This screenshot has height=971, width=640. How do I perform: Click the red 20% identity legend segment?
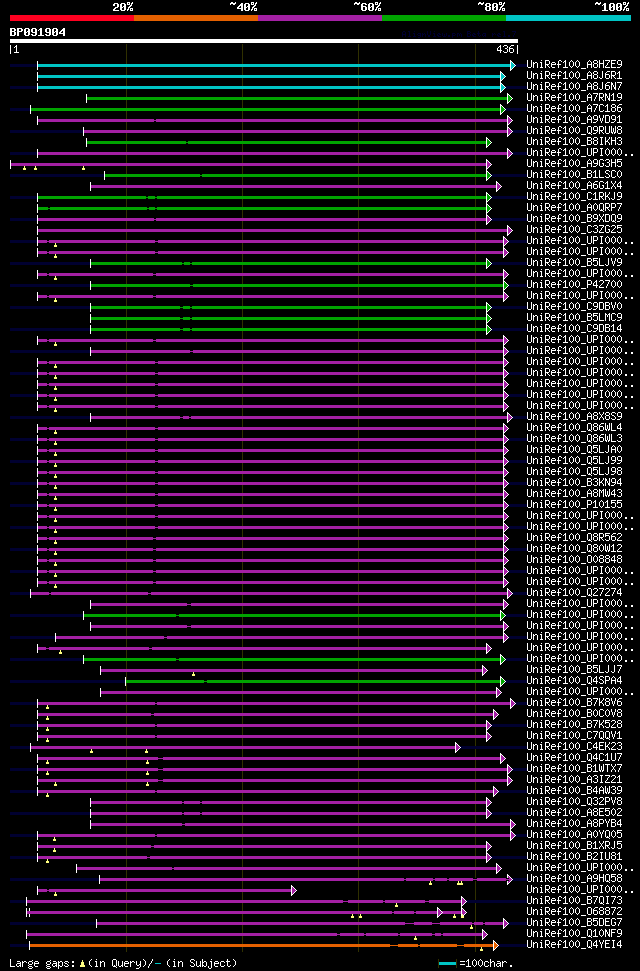[x=72, y=18]
